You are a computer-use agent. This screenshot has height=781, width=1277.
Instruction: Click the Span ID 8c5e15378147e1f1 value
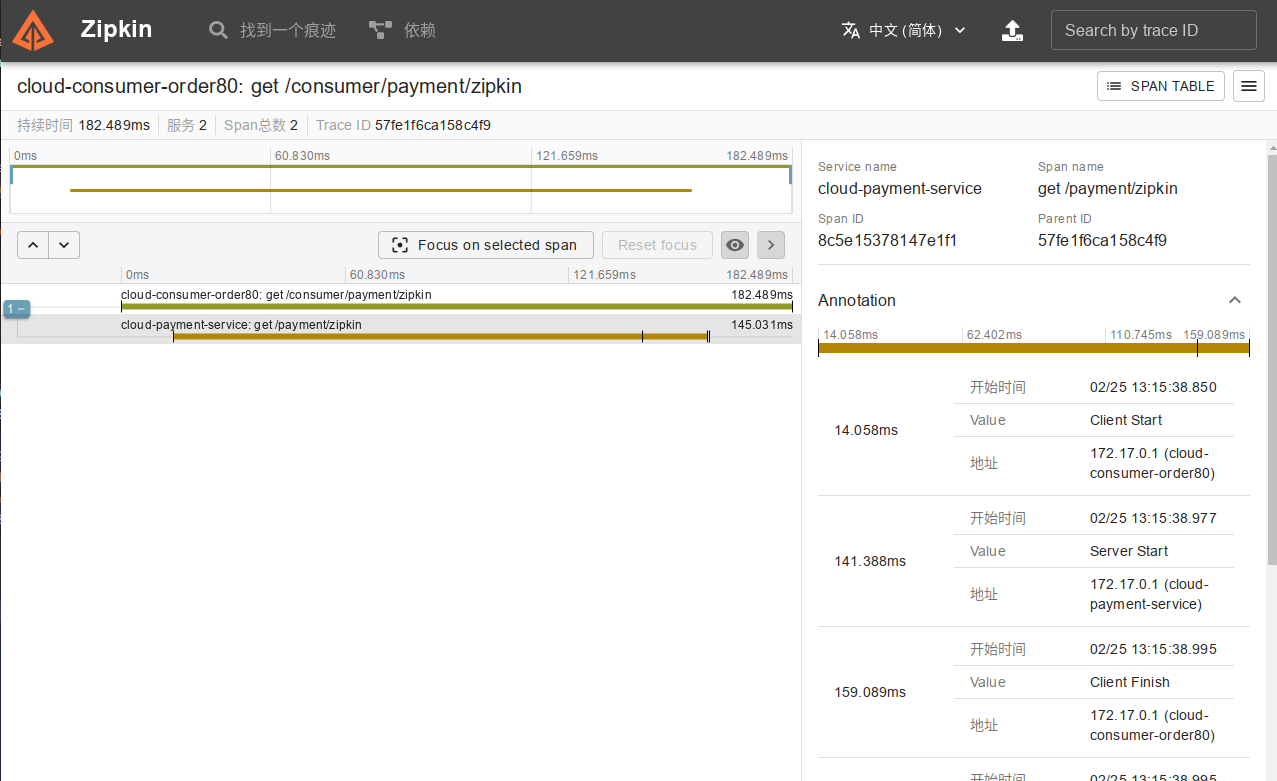pos(887,240)
